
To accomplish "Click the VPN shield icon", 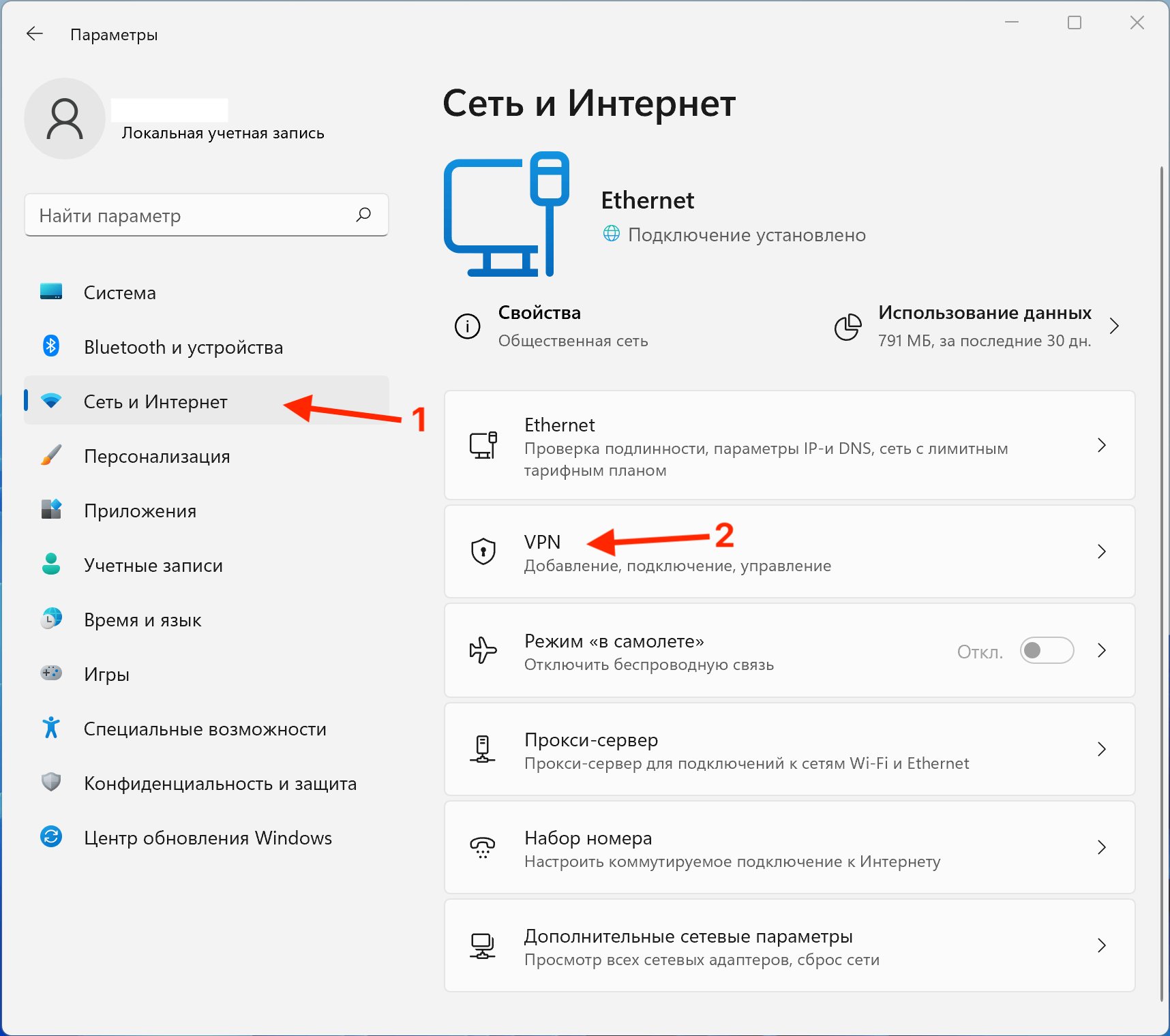I will click(483, 551).
